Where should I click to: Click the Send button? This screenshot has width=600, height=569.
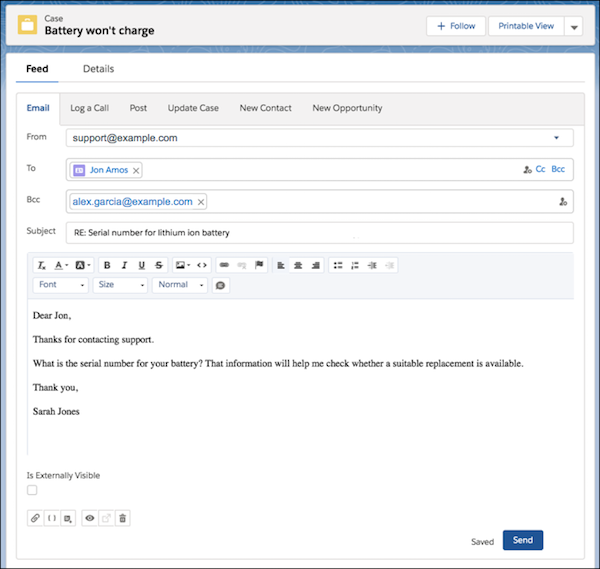(x=523, y=540)
